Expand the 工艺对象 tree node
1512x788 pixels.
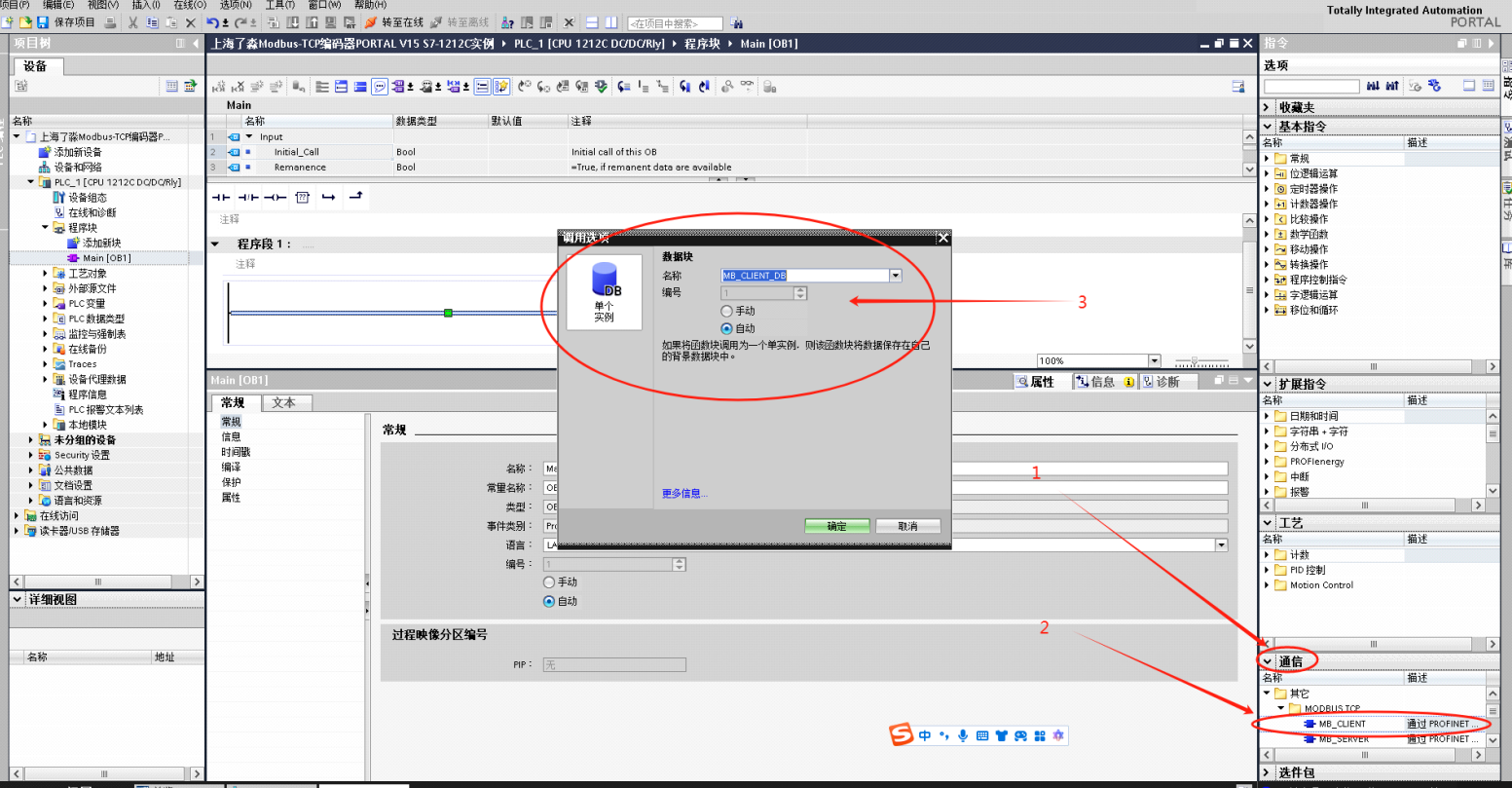tap(45, 274)
